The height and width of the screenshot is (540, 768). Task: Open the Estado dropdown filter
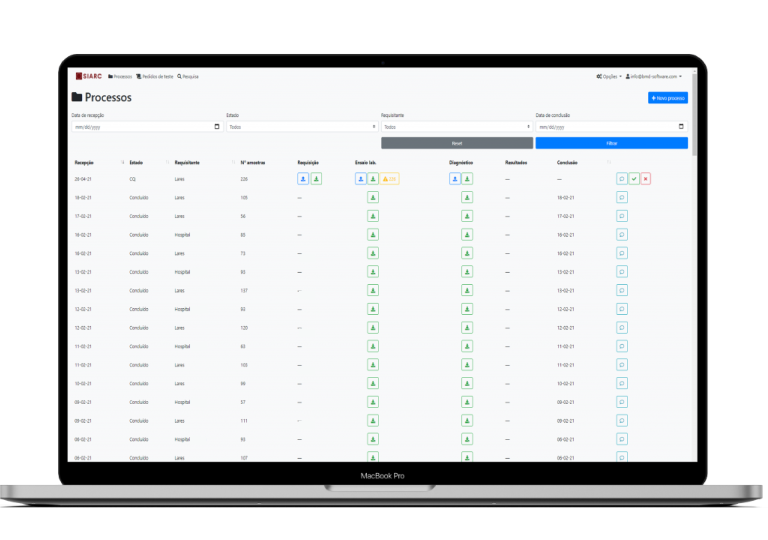pyautogui.click(x=301, y=127)
